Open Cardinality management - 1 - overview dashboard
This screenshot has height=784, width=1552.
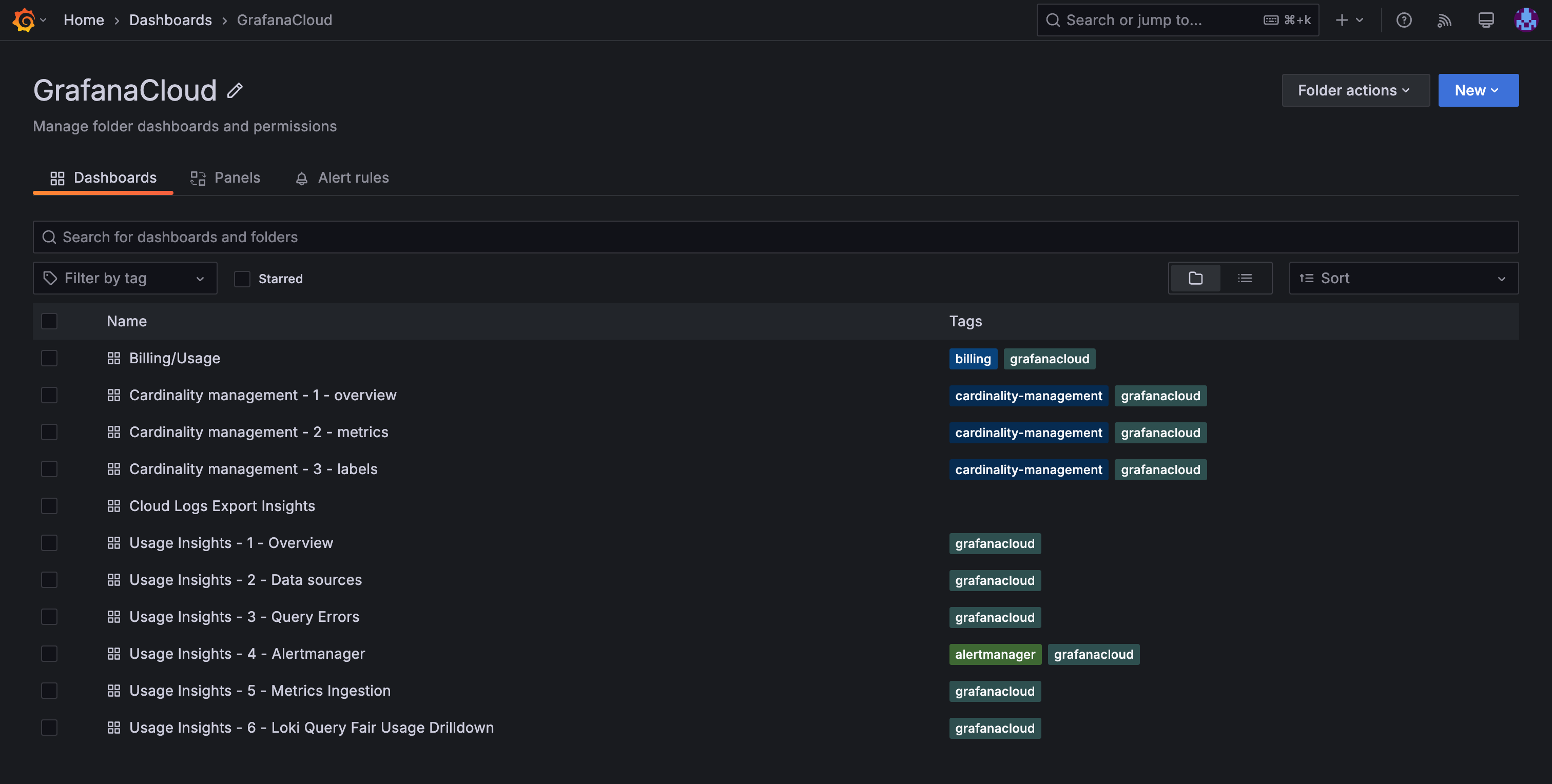coord(263,395)
